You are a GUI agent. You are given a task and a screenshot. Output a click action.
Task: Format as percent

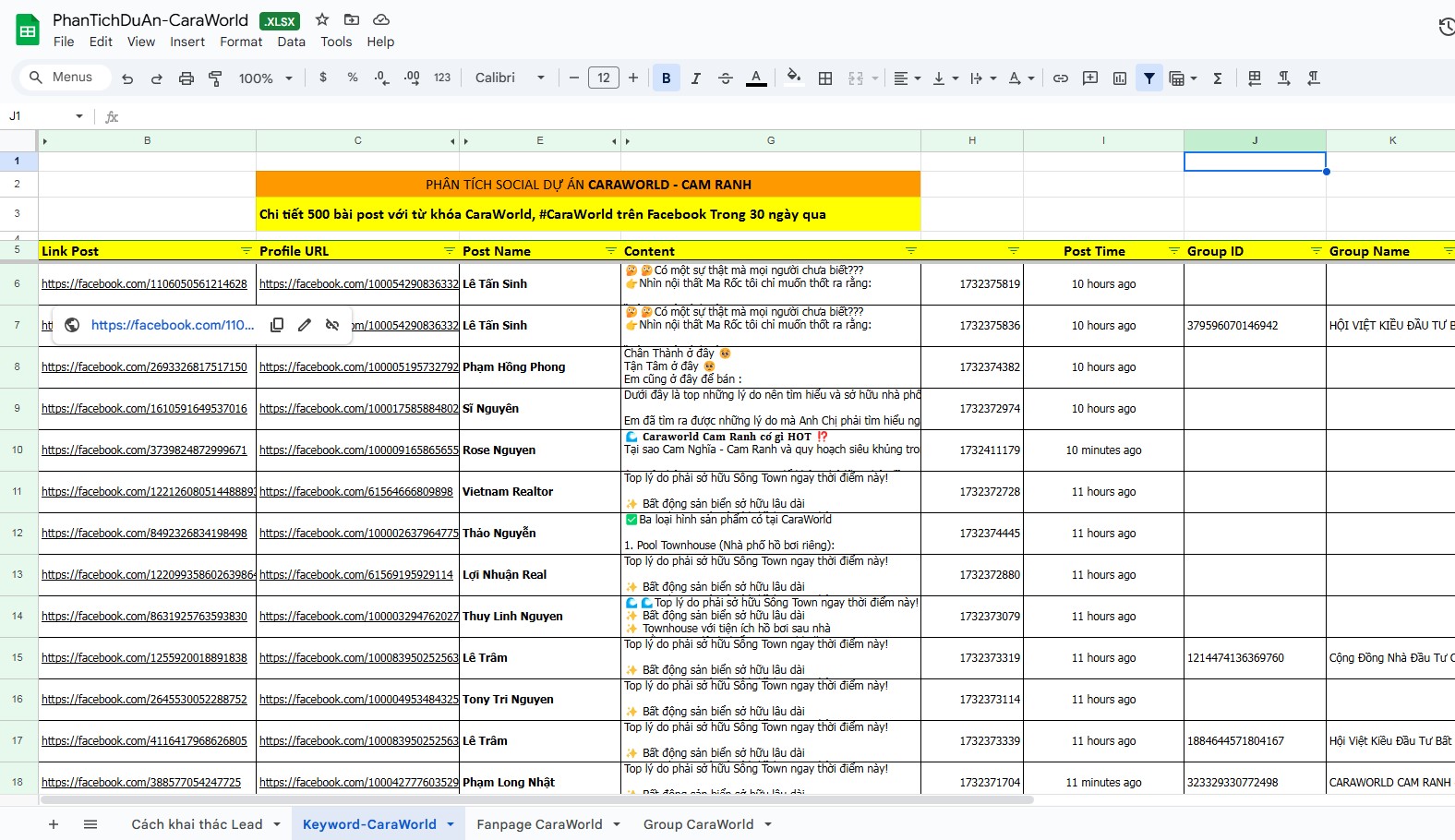click(353, 78)
